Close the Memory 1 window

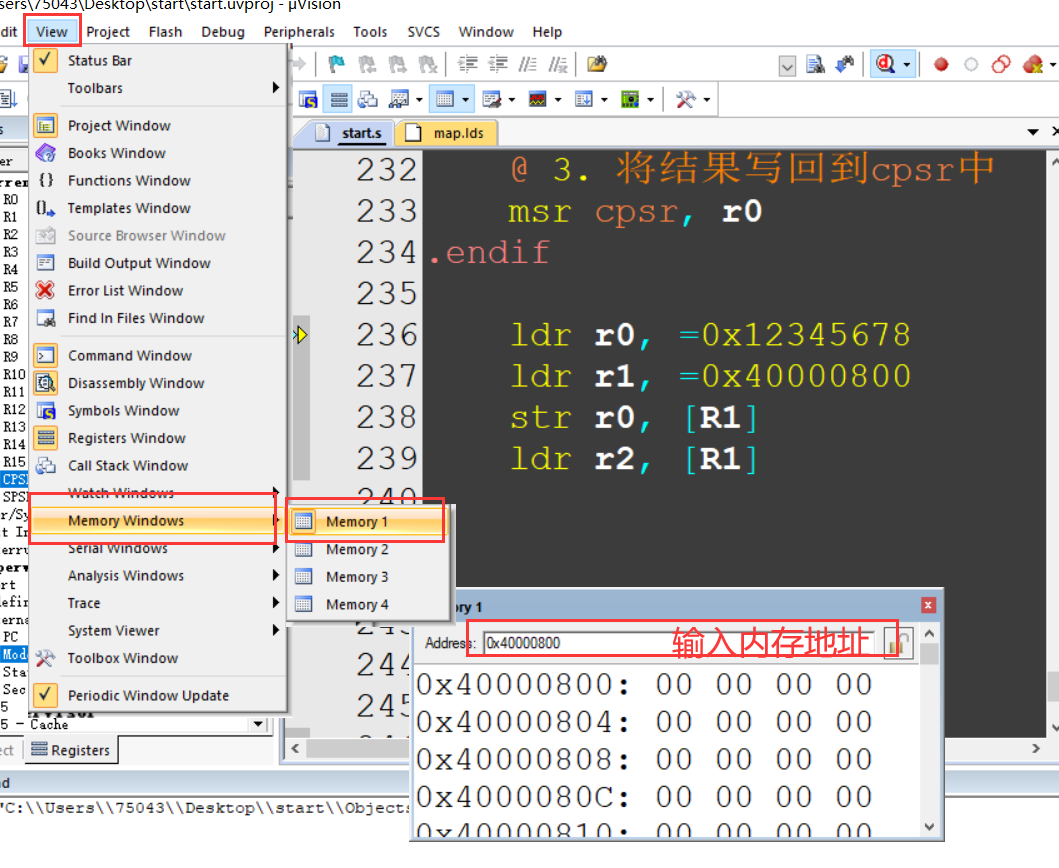(x=928, y=605)
